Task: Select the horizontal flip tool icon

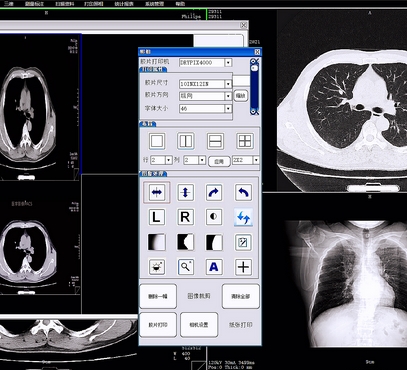Action: (x=157, y=192)
